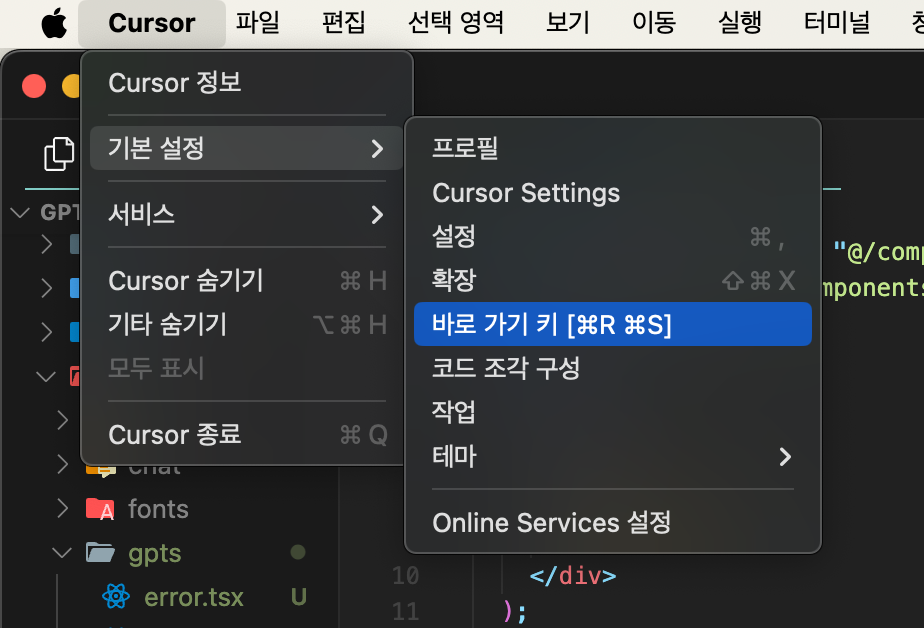This screenshot has height=628, width=924.
Task: Select Cursor 정보 menu entry
Action: [x=247, y=82]
